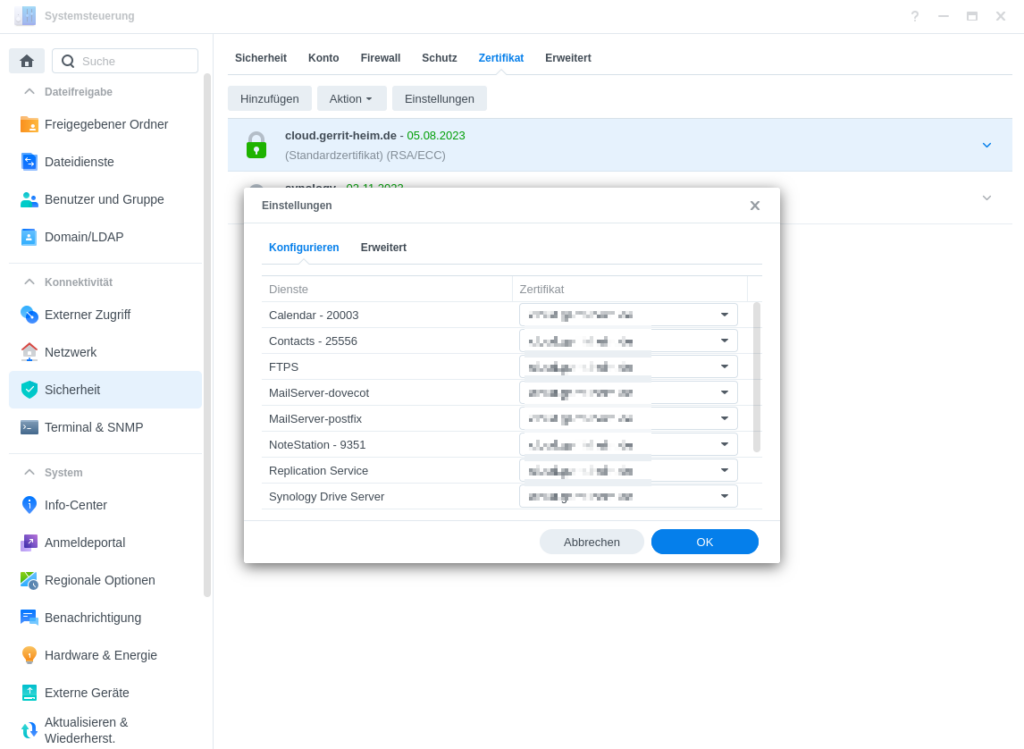Click the search magnifier icon
Image resolution: width=1024 pixels, height=749 pixels.
tap(68, 61)
